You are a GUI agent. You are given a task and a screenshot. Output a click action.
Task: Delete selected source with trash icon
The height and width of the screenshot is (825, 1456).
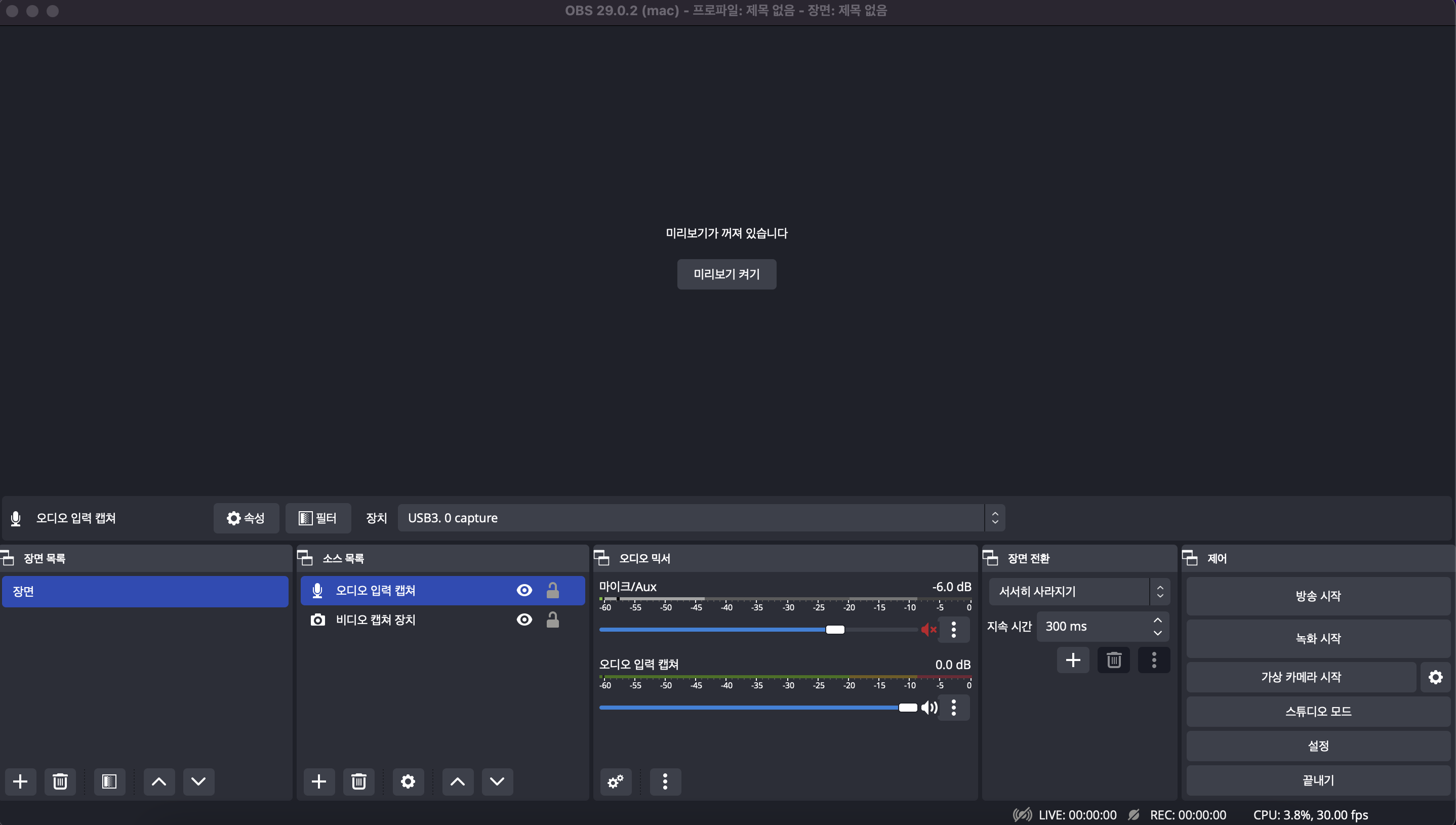click(x=358, y=781)
